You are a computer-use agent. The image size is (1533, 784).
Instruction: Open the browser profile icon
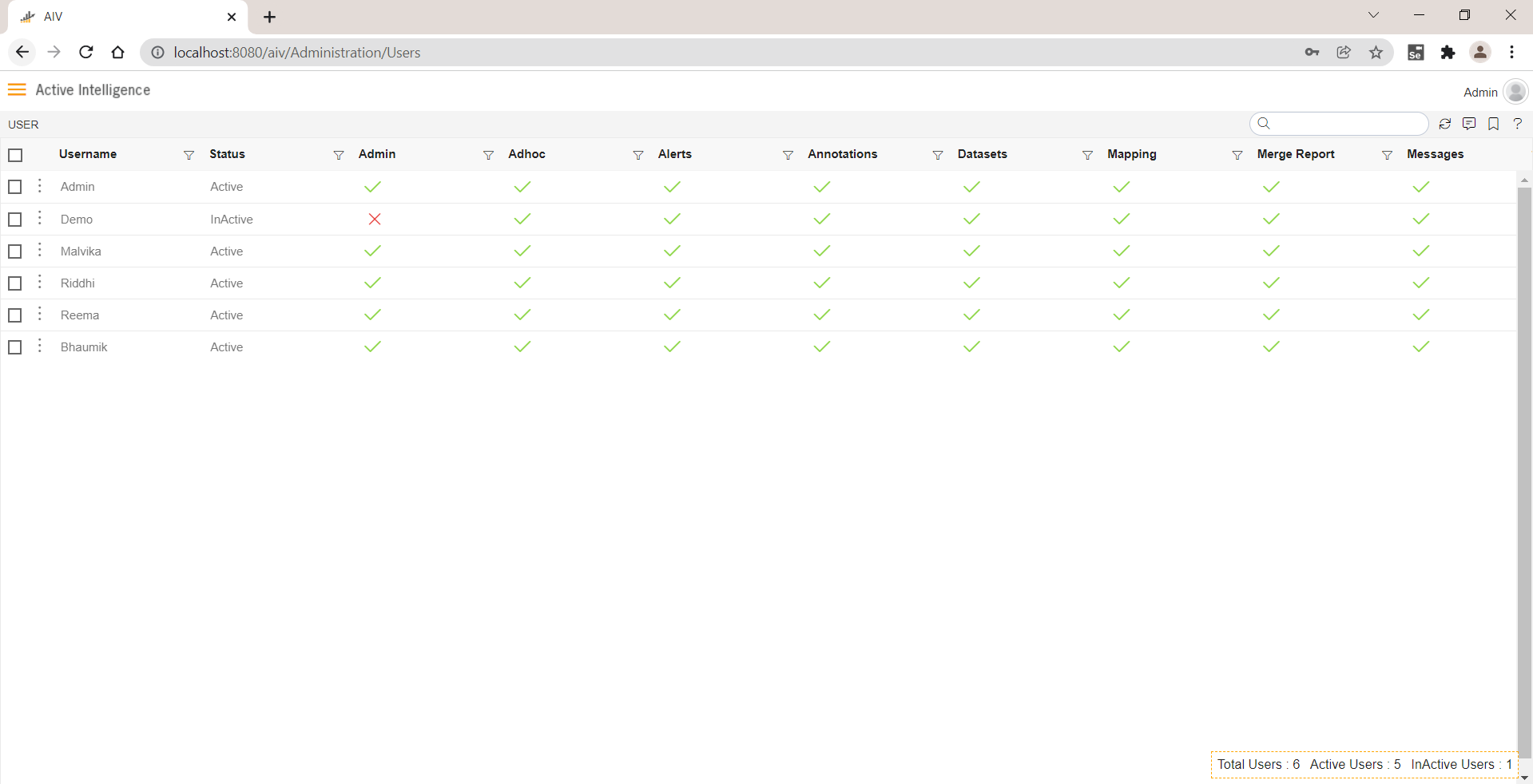pyautogui.click(x=1479, y=52)
